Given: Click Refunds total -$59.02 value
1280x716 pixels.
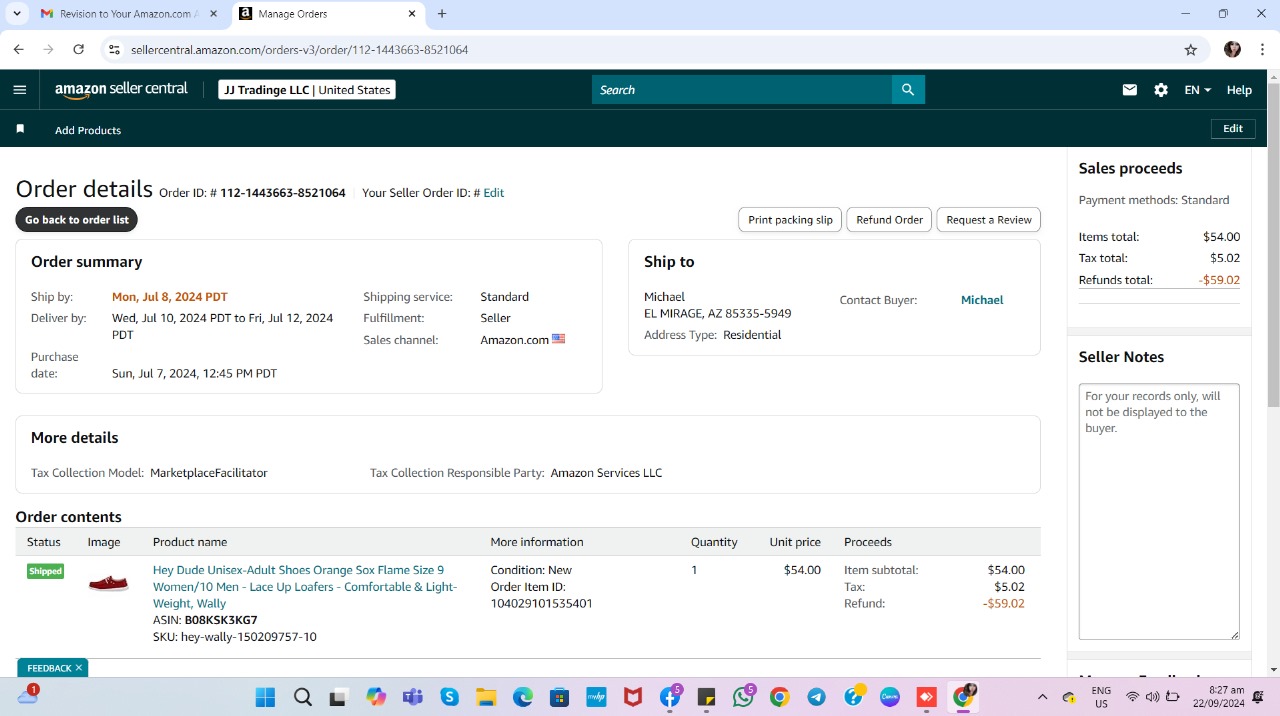Looking at the screenshot, I should click(1219, 280).
